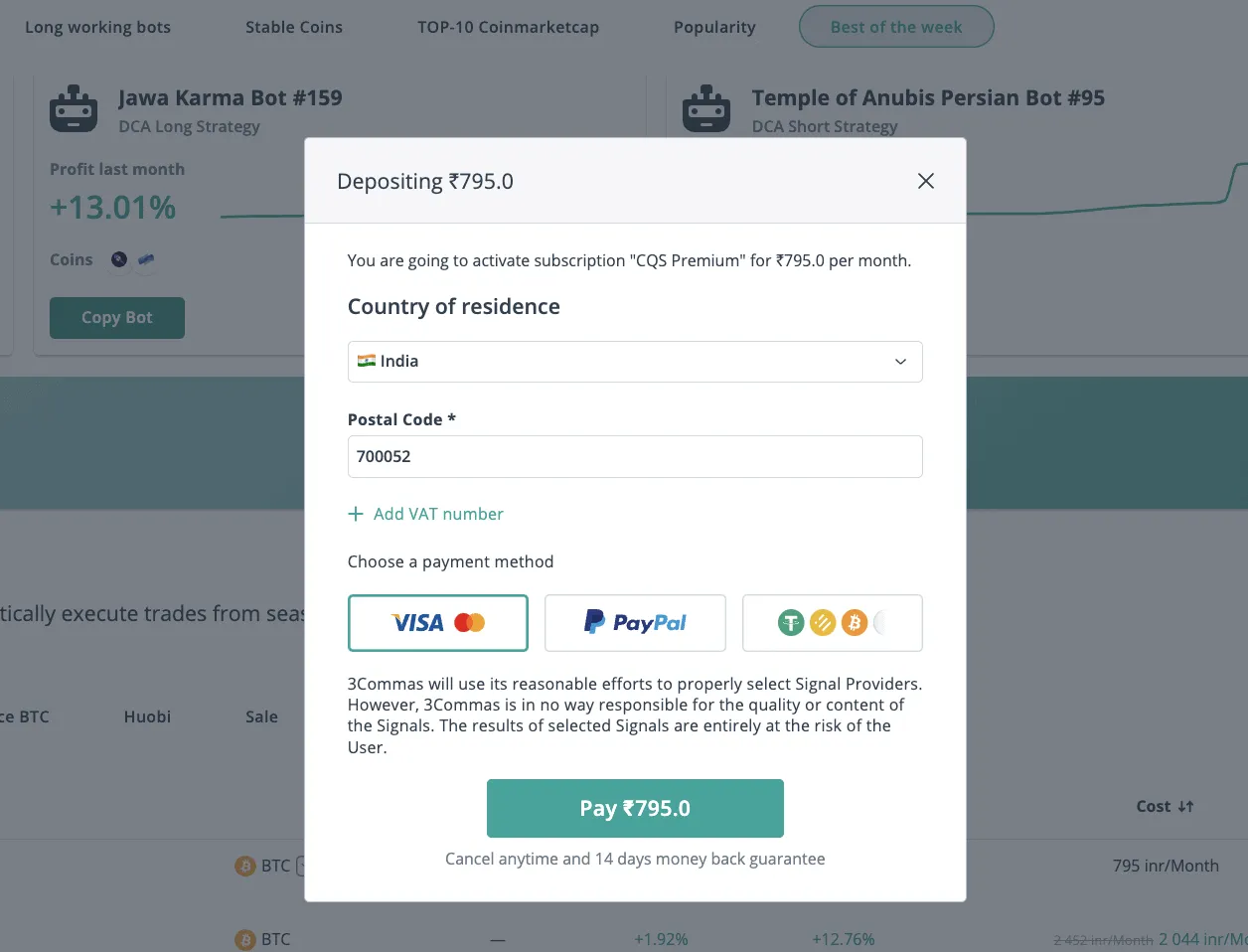The image size is (1248, 952).
Task: Click the Add VAT number link
Action: click(x=438, y=514)
